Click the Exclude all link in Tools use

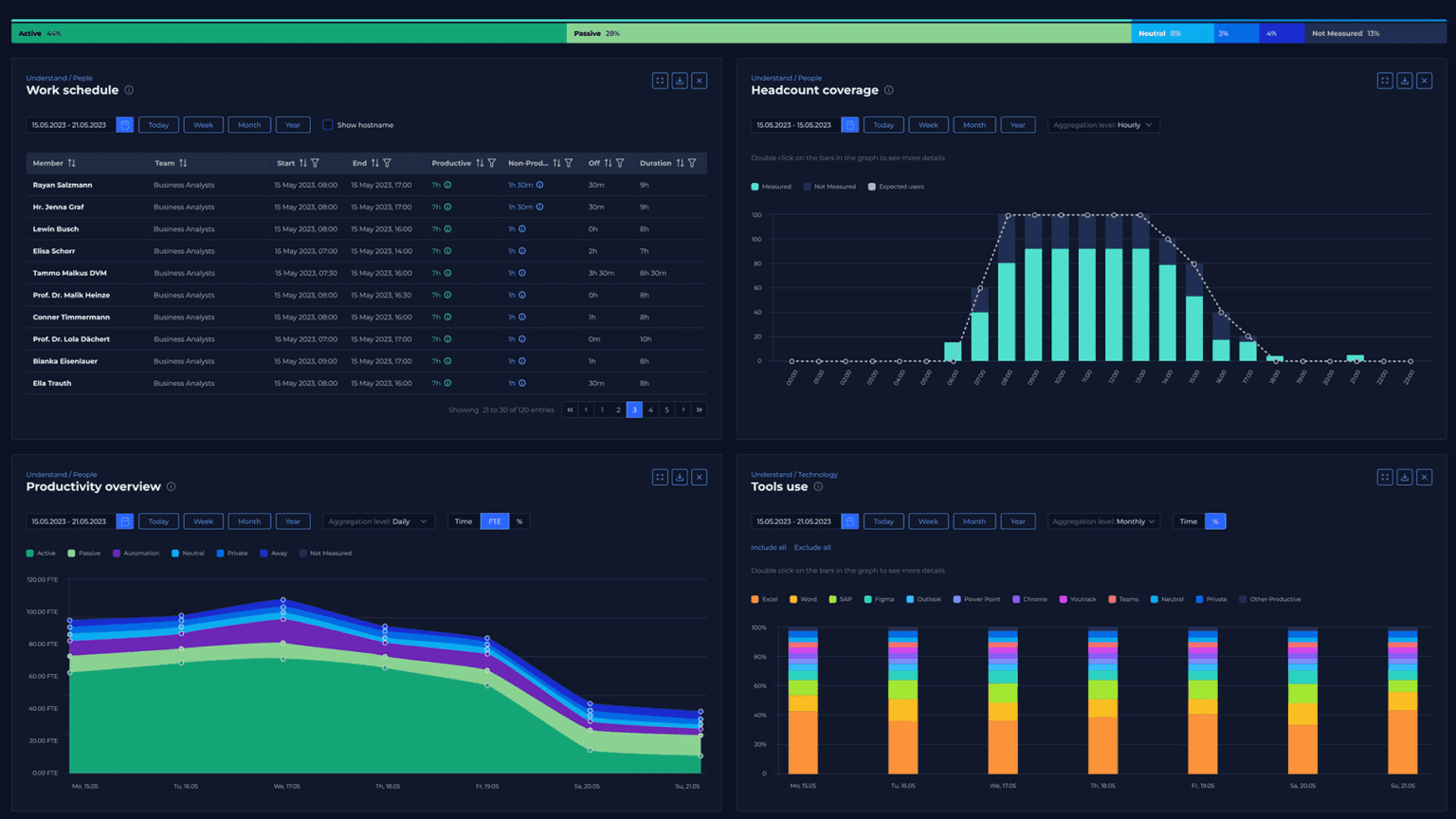[812, 547]
